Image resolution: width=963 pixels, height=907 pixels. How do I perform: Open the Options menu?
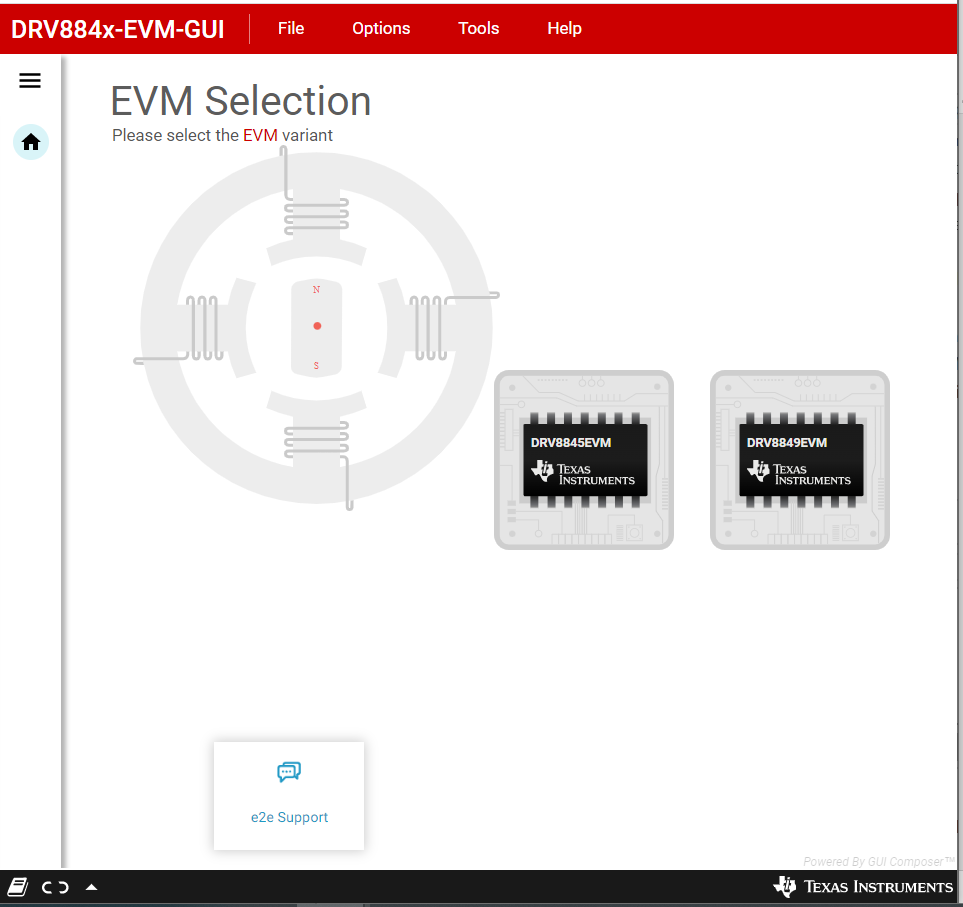click(380, 28)
